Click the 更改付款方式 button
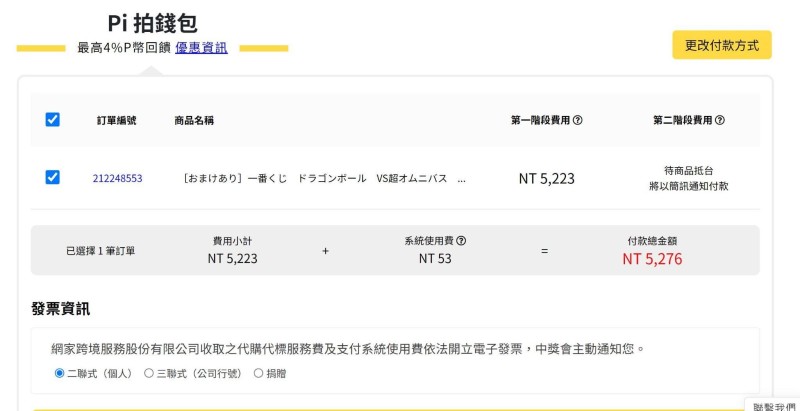 pyautogui.click(x=721, y=45)
